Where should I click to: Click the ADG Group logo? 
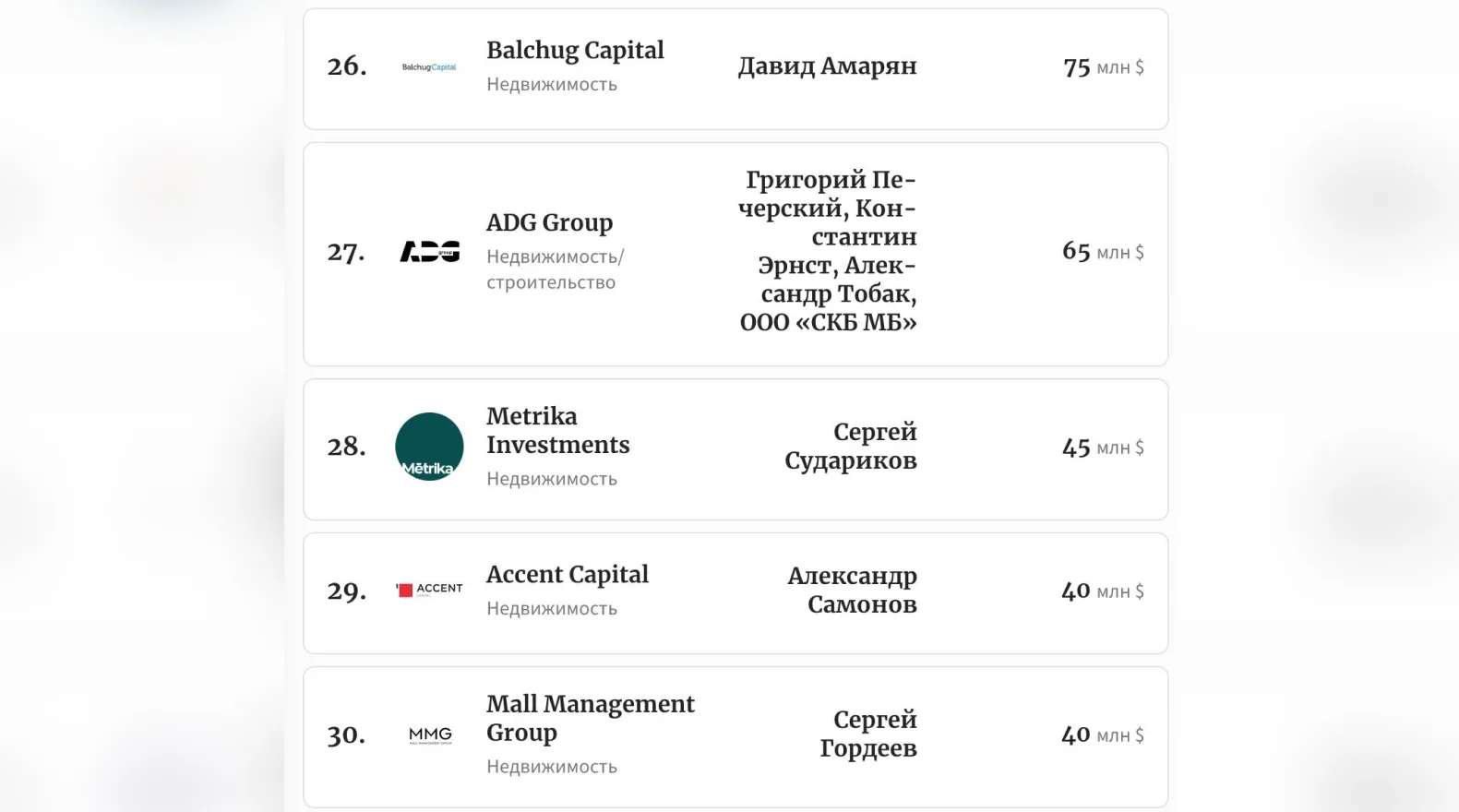429,252
